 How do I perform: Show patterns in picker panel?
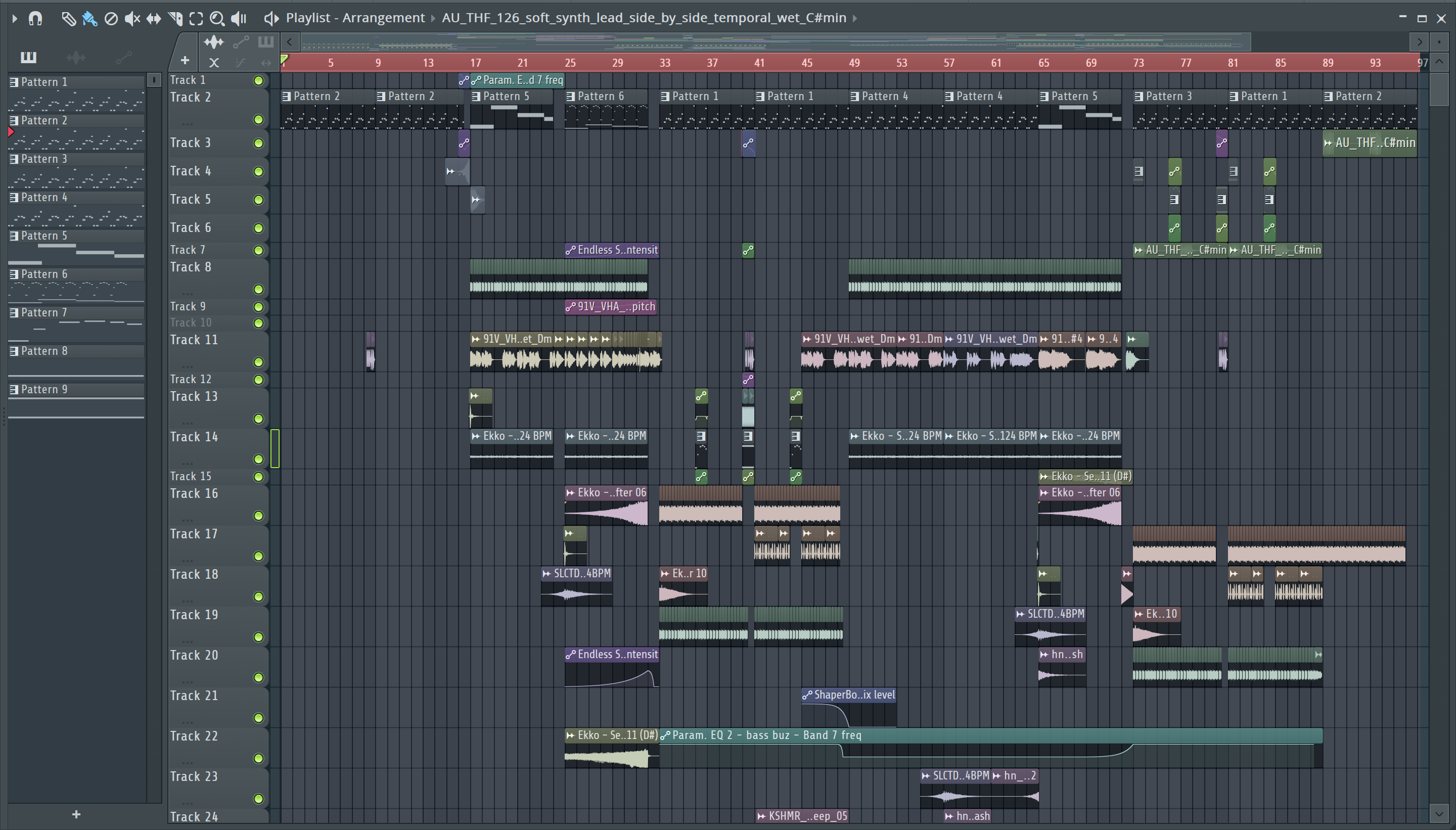point(28,57)
